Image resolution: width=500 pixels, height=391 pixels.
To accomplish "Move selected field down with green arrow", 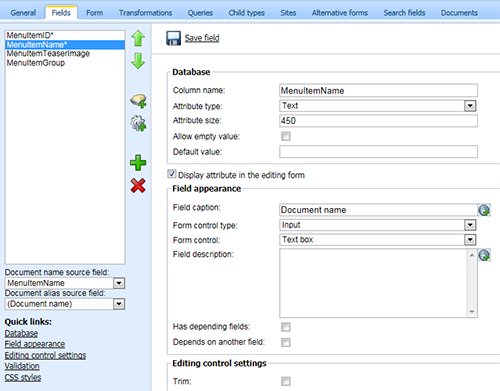I will click(x=138, y=61).
